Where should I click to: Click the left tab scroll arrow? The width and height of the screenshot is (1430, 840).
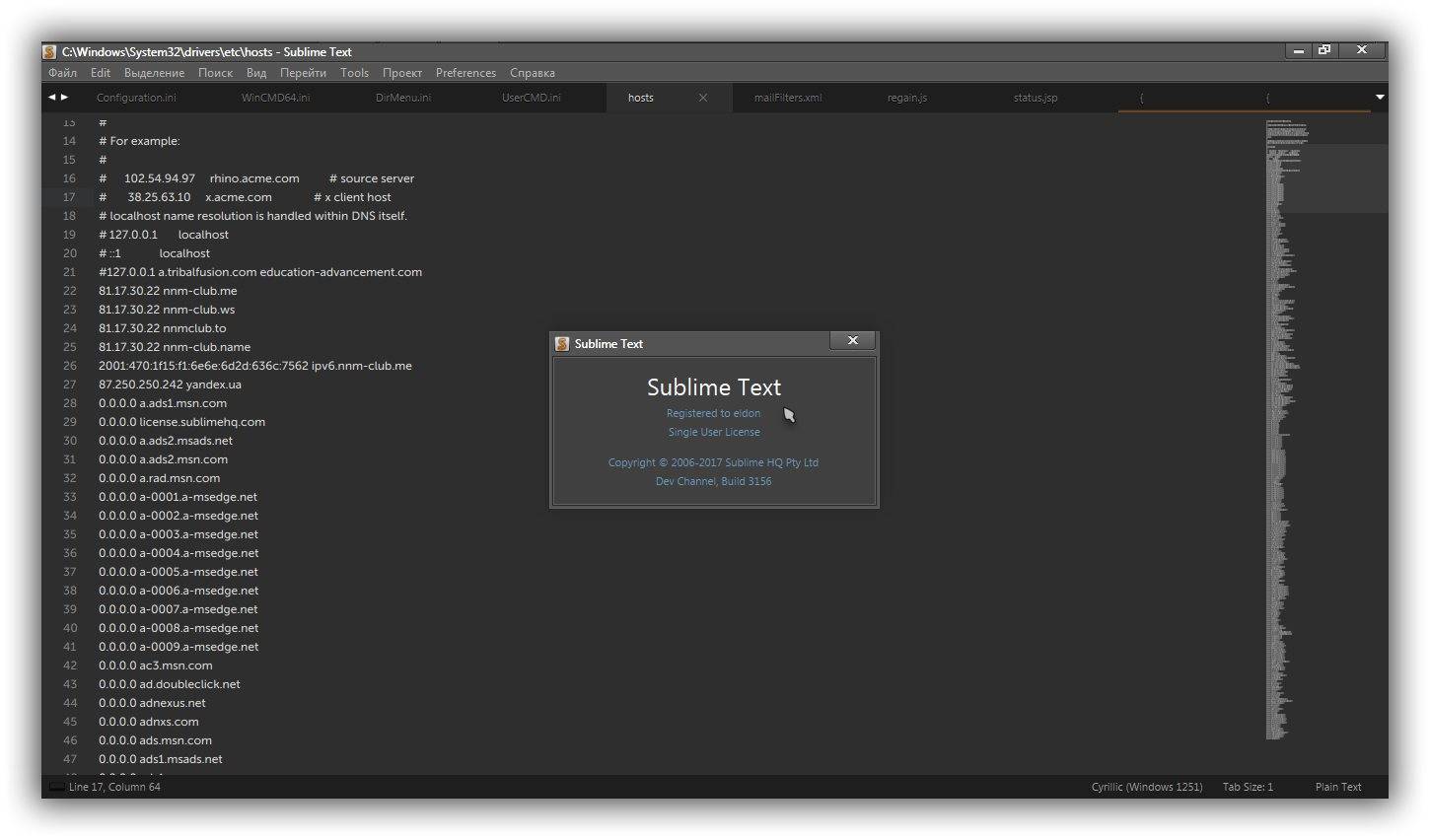[x=51, y=97]
